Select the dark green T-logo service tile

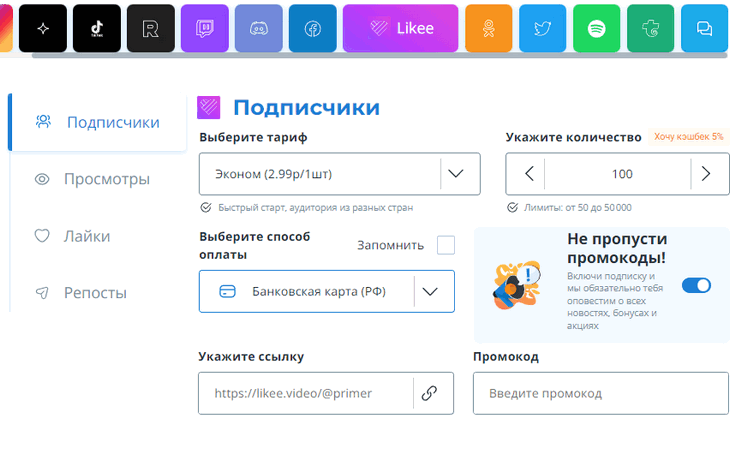pyautogui.click(x=650, y=28)
